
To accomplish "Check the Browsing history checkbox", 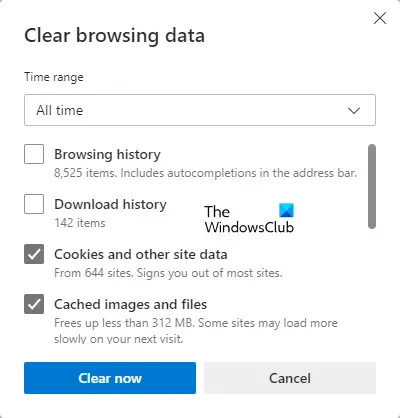I will tap(34, 154).
